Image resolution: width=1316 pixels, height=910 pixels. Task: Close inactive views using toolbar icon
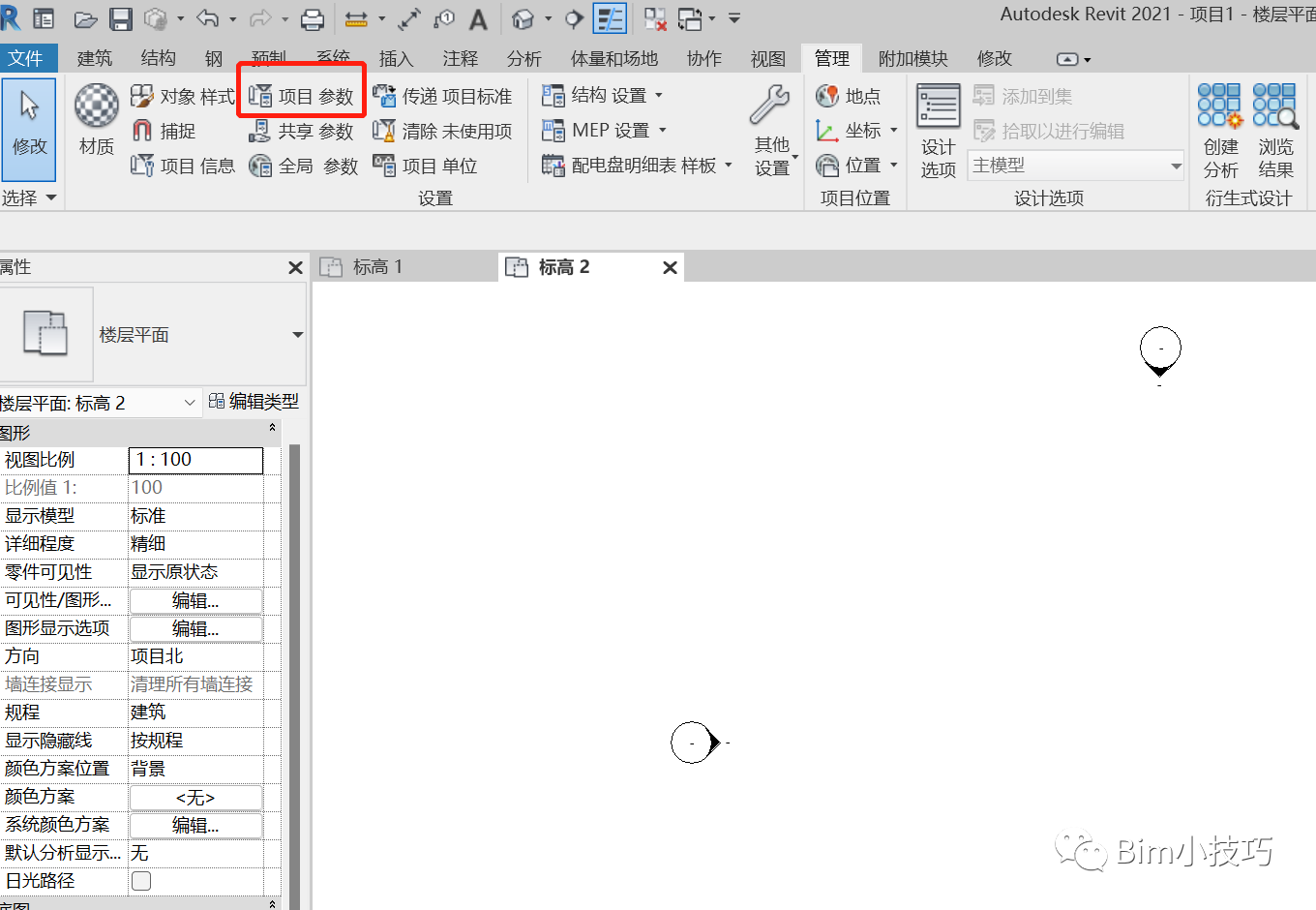[655, 18]
